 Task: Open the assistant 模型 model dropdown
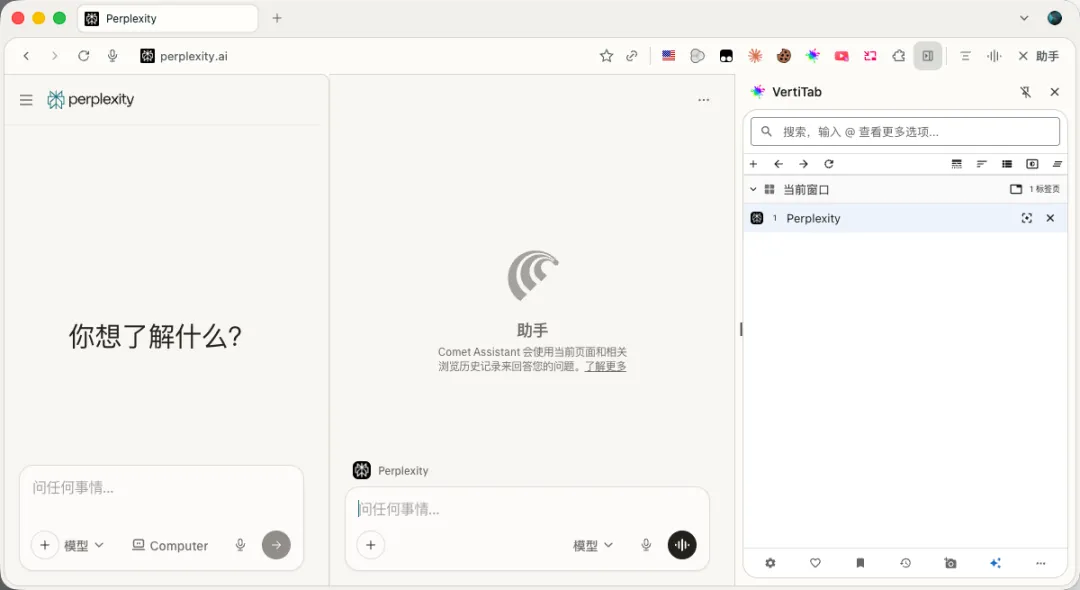pos(592,545)
